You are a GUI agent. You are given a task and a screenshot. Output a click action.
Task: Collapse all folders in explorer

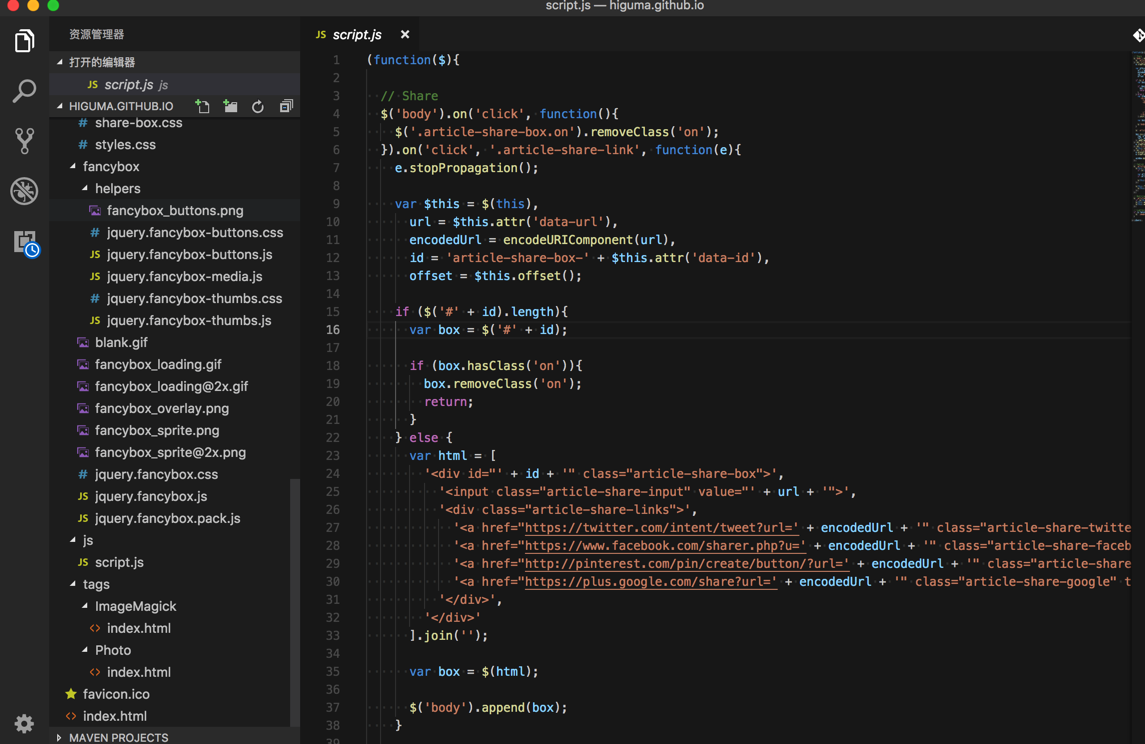pos(286,106)
